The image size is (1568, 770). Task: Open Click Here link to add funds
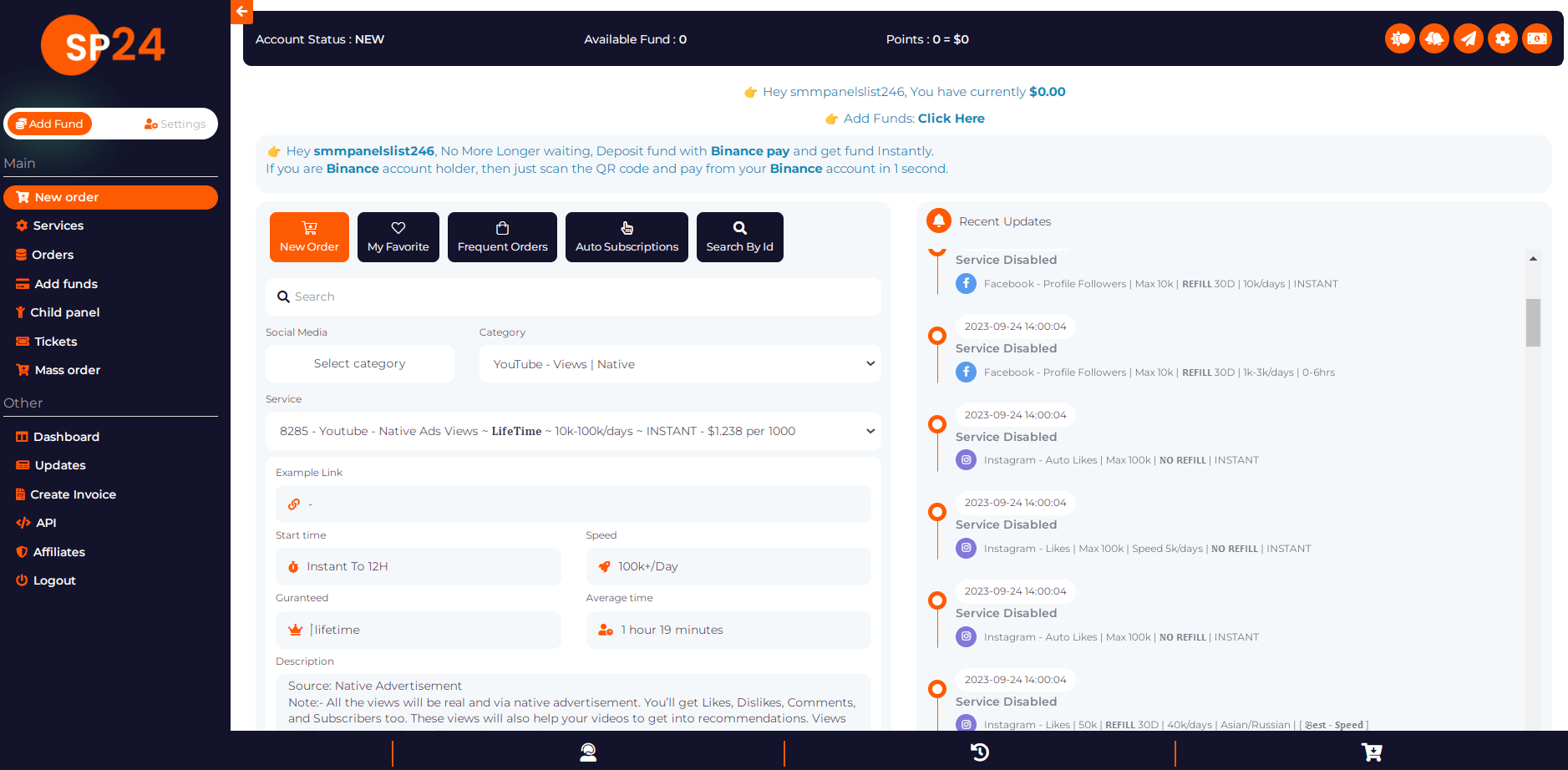(x=951, y=118)
